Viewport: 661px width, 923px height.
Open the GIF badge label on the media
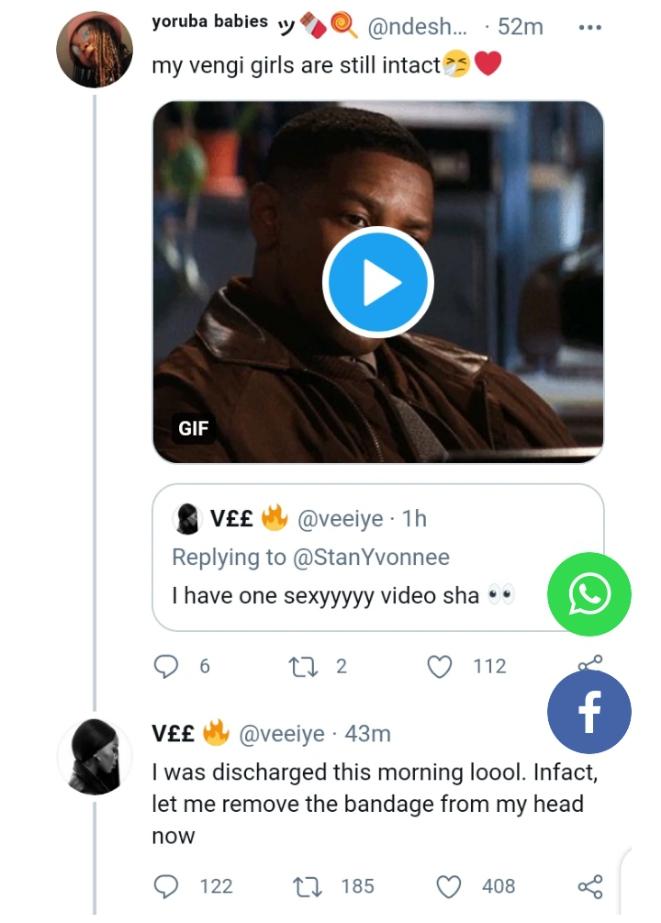click(x=193, y=429)
